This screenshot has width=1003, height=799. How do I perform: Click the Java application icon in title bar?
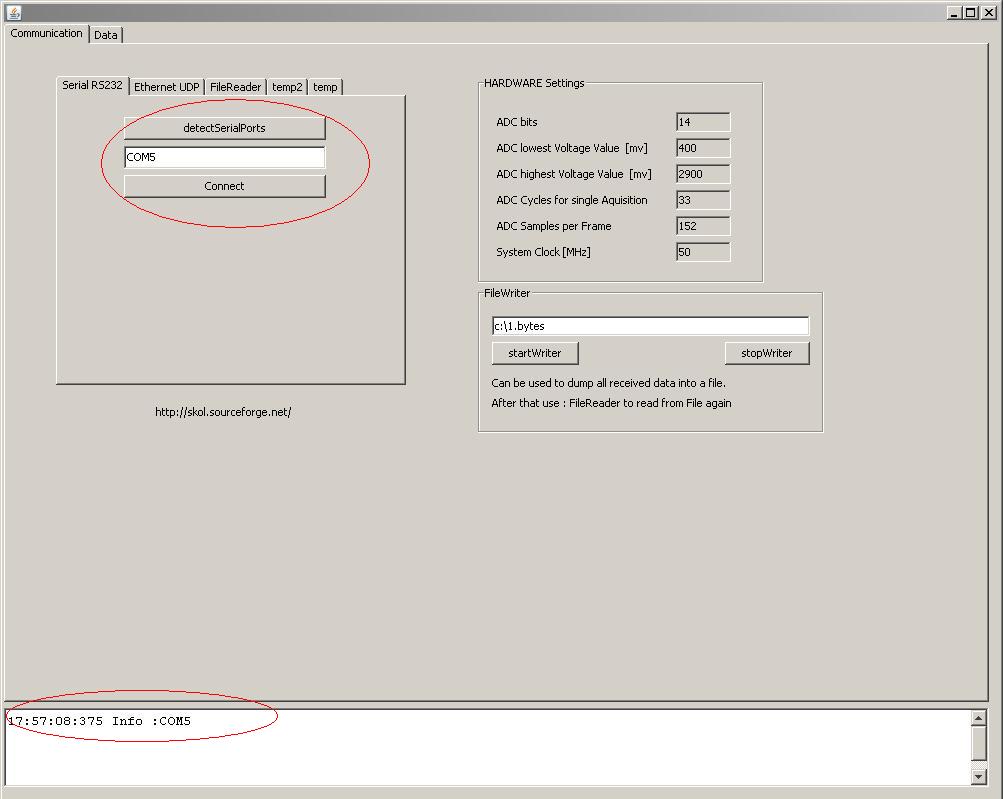coord(13,12)
